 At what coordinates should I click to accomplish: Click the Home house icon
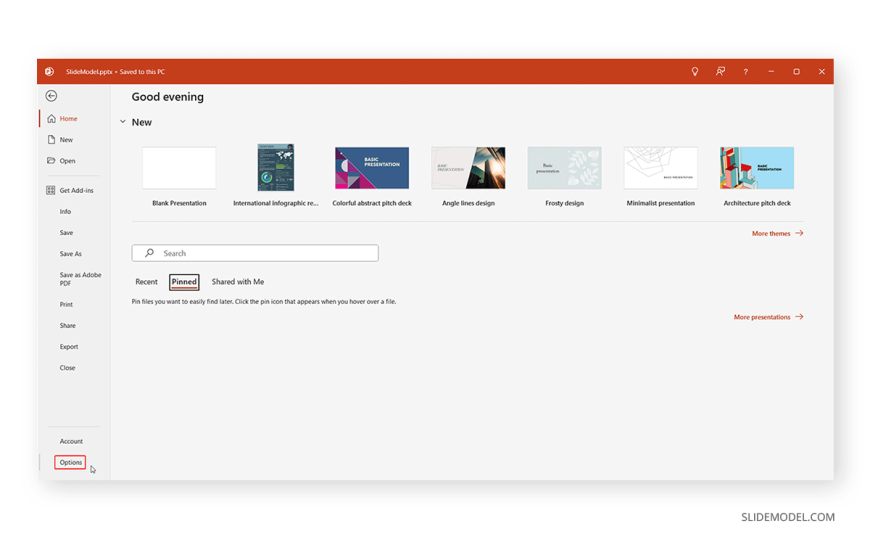point(52,119)
